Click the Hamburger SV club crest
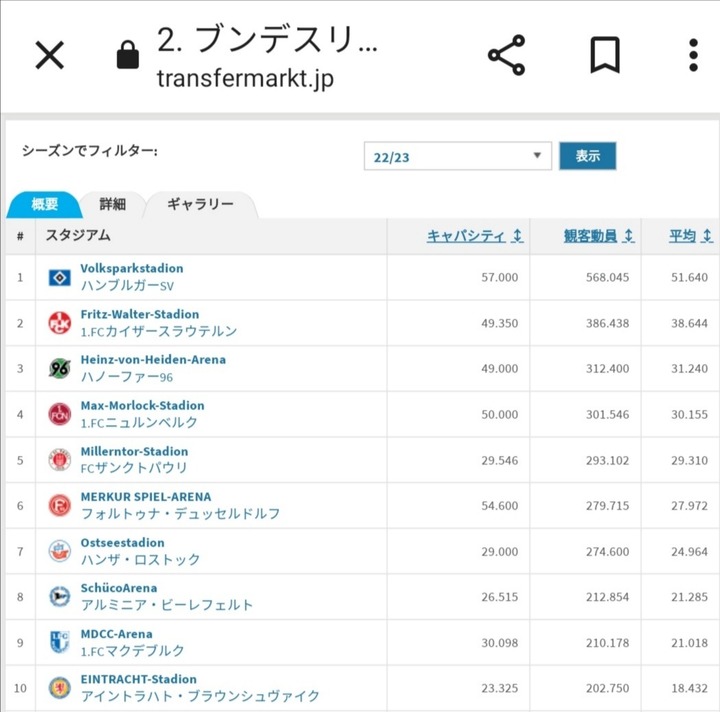 pyautogui.click(x=60, y=277)
